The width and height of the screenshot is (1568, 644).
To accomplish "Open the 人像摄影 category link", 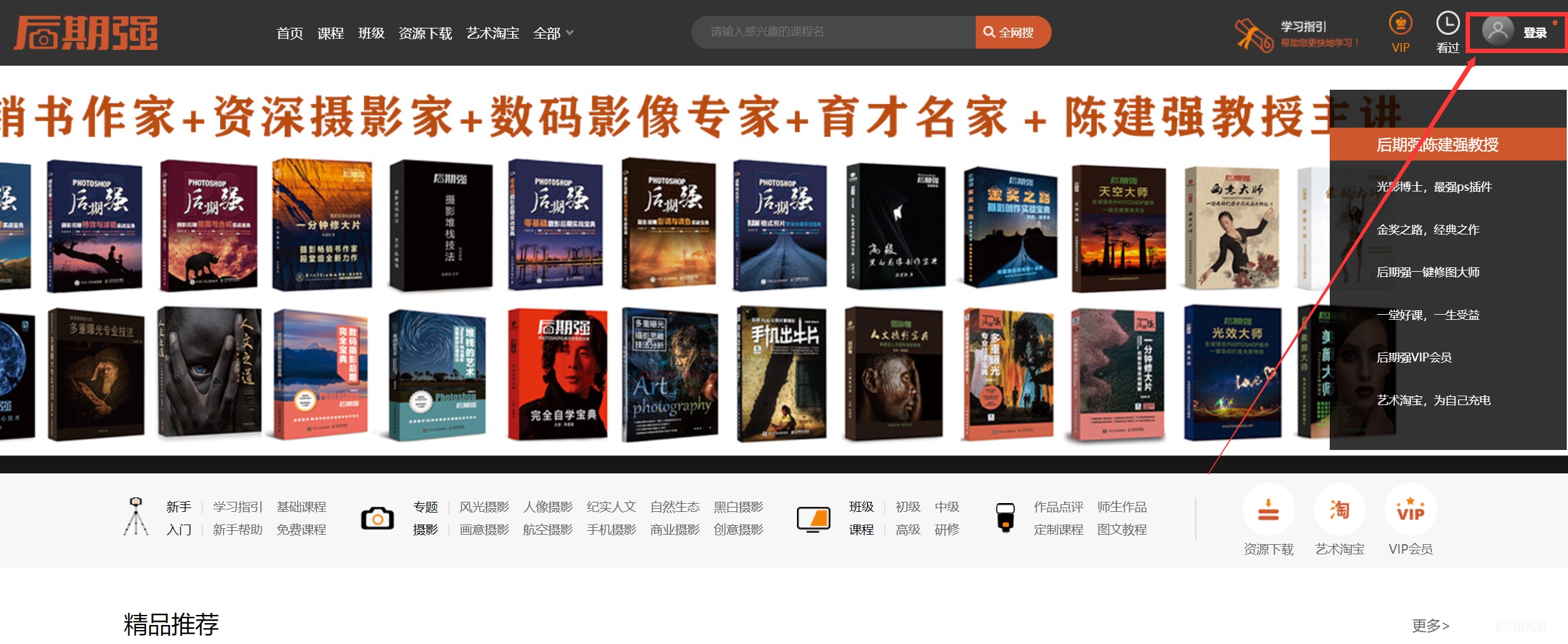I will click(x=548, y=507).
